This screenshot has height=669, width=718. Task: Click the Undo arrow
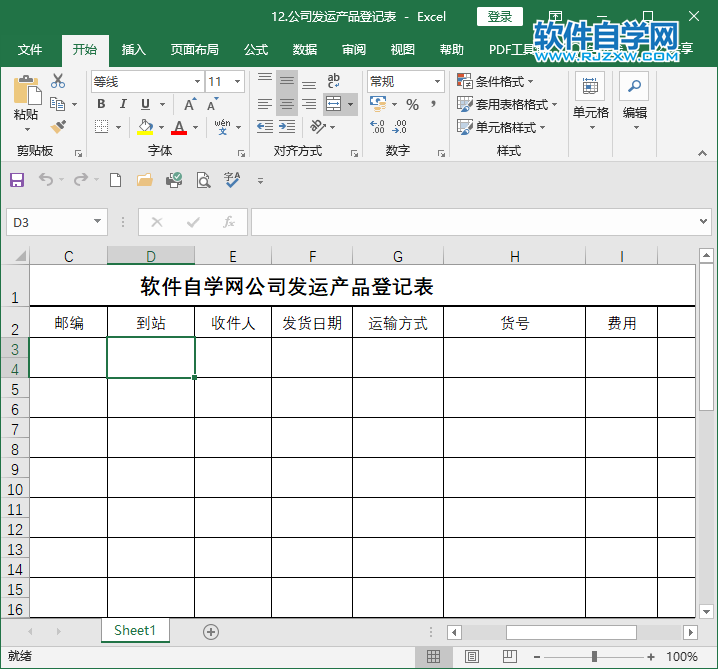[46, 179]
